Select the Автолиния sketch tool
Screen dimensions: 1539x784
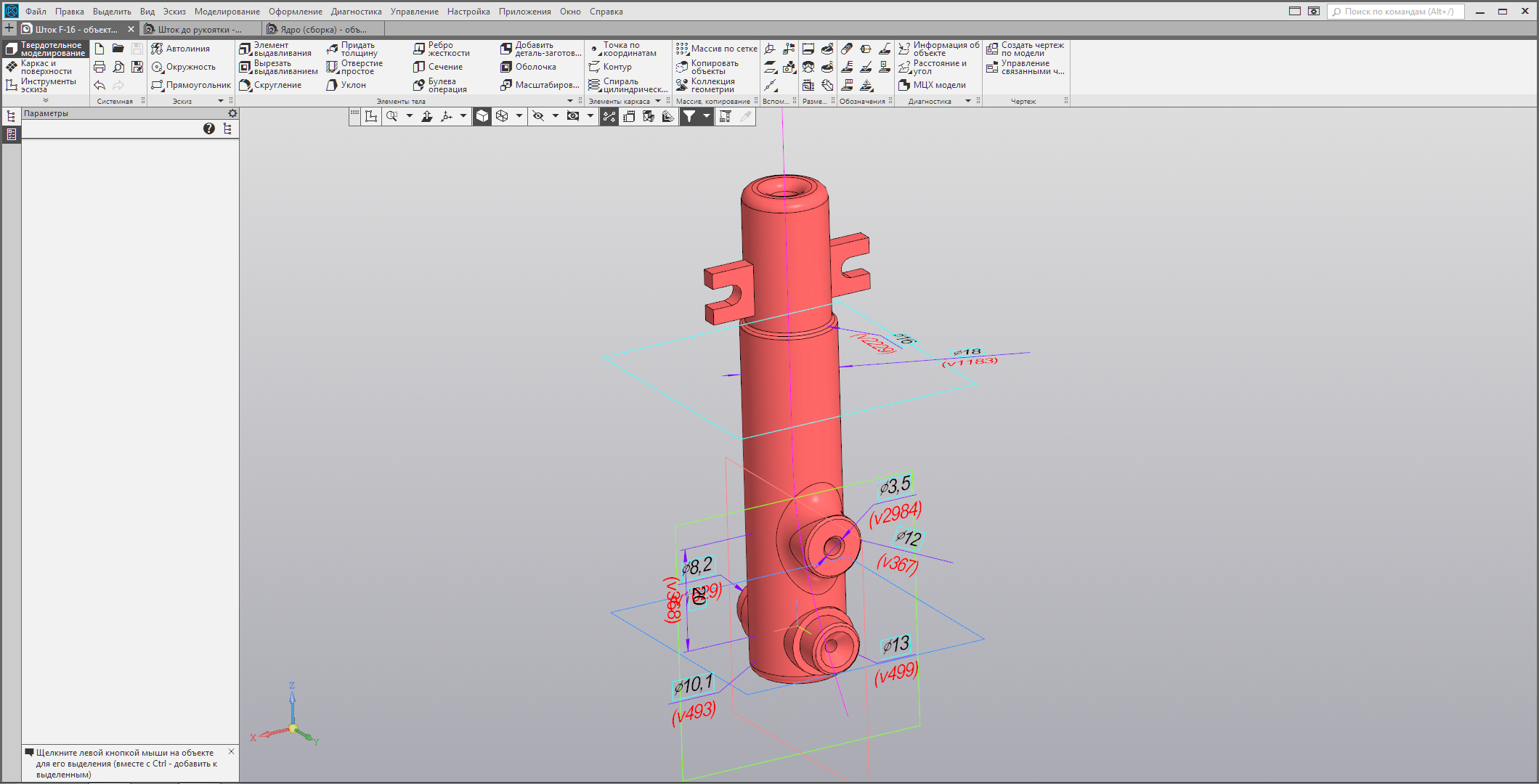point(180,49)
